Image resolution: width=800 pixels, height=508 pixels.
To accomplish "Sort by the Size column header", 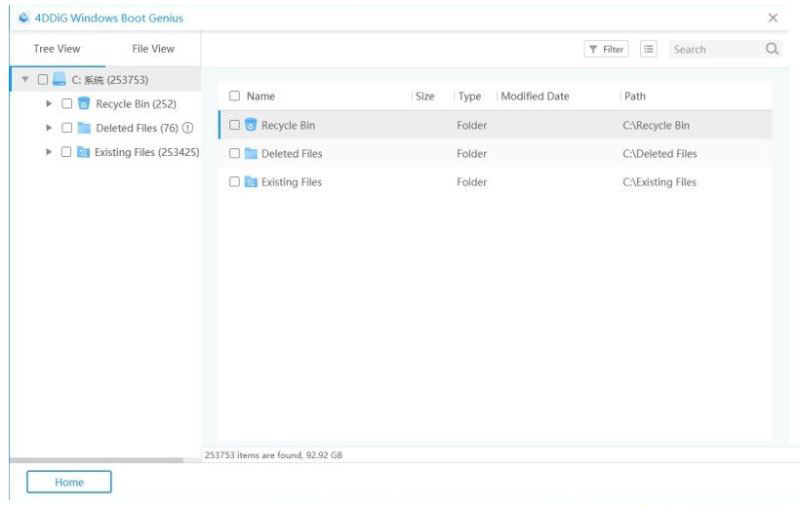I will 424,96.
